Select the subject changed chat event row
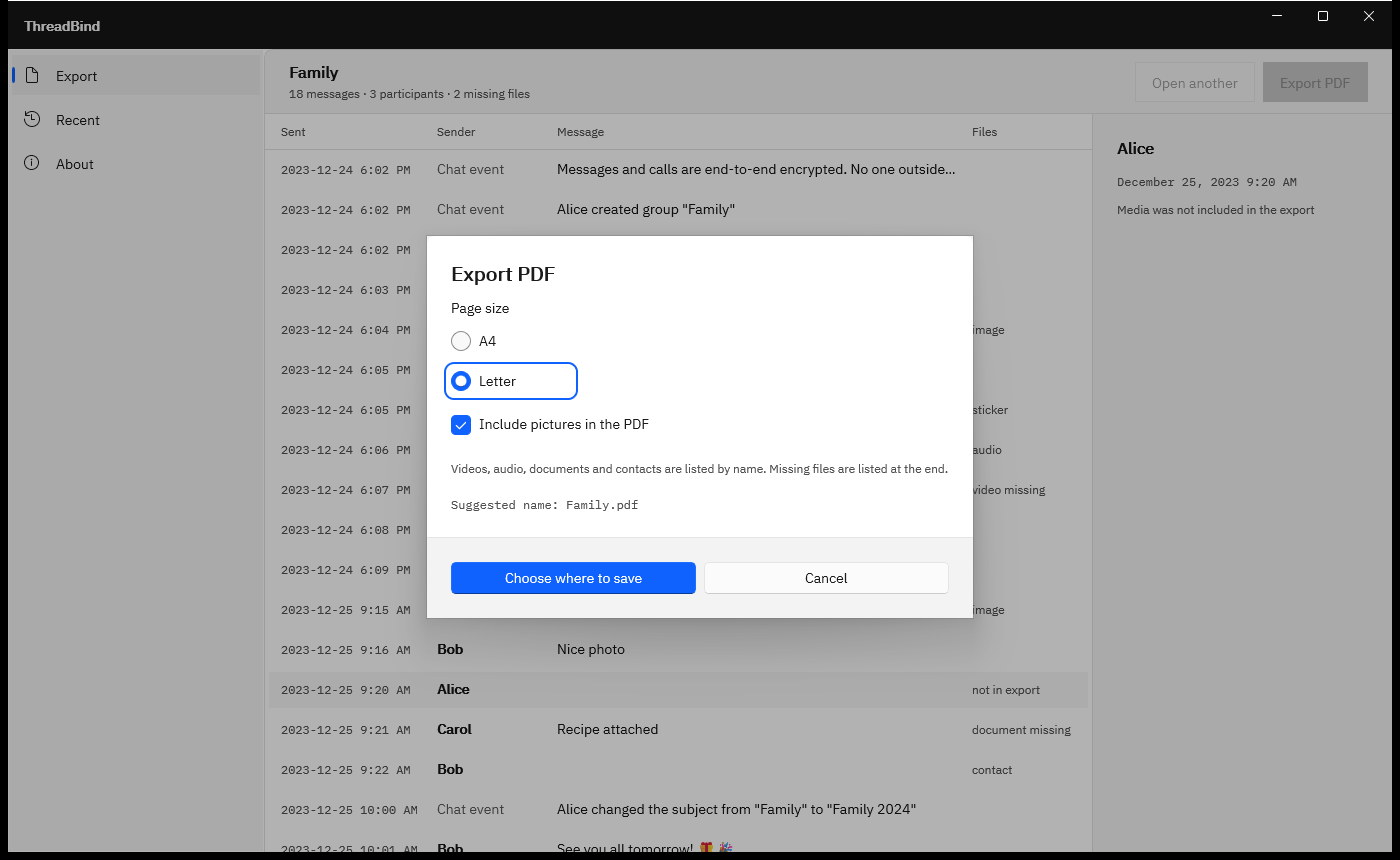Image resolution: width=1400 pixels, height=860 pixels. (678, 810)
